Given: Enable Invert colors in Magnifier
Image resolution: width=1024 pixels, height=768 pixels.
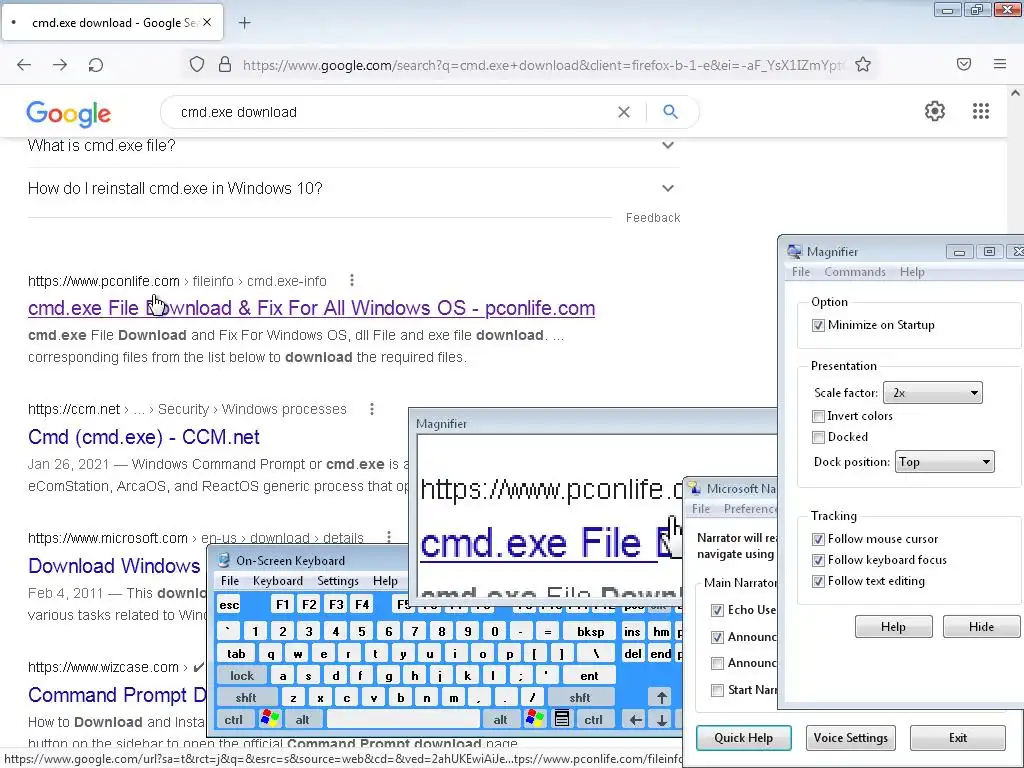Looking at the screenshot, I should click(x=818, y=416).
